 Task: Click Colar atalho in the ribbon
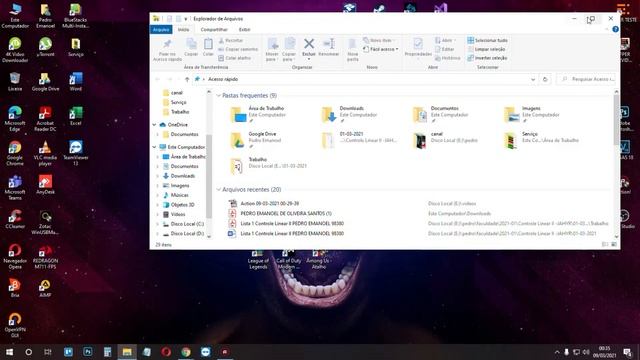click(x=235, y=58)
